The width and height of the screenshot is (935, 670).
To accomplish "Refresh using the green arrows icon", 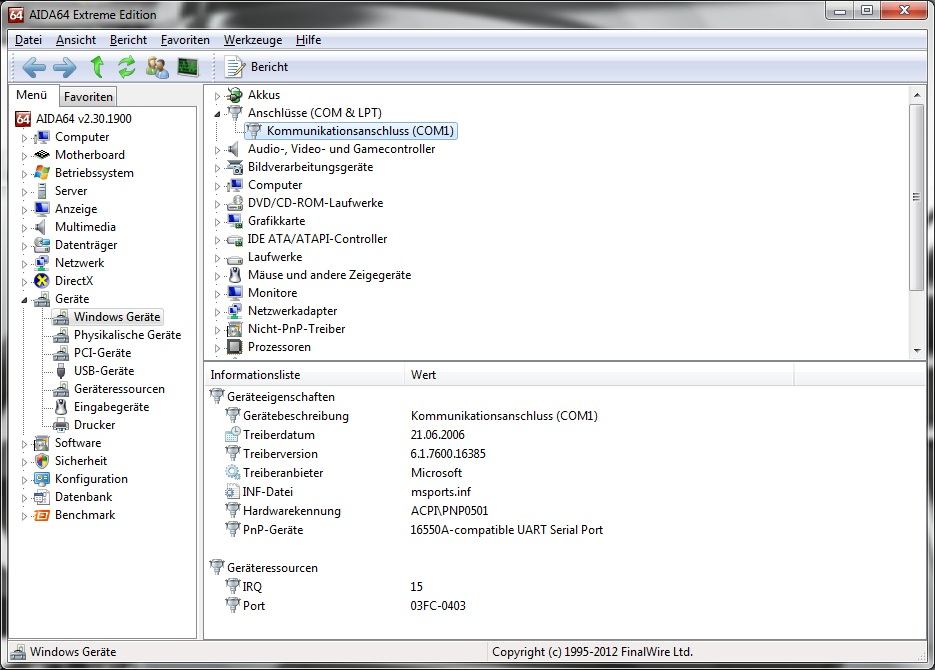I will pyautogui.click(x=126, y=67).
